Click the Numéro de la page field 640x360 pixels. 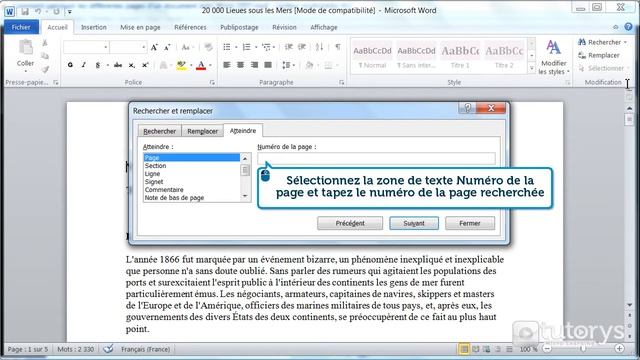click(376, 158)
